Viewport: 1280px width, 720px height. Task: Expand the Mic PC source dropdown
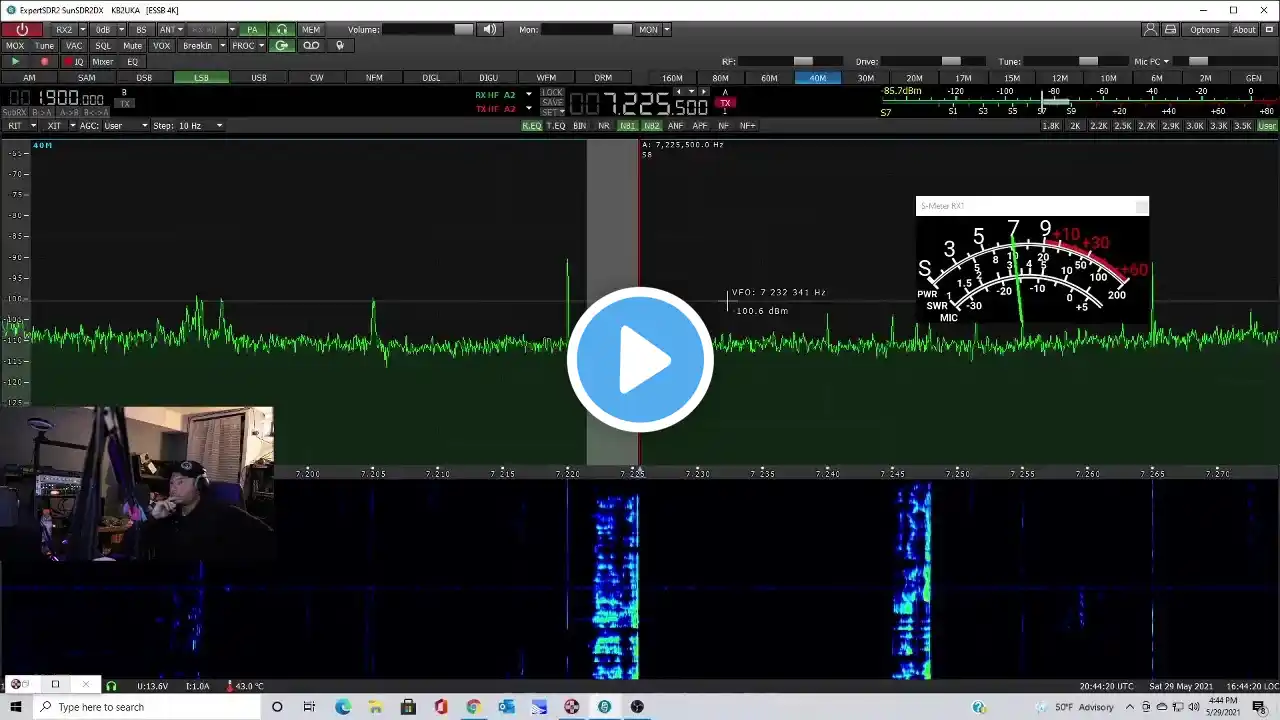point(1166,62)
